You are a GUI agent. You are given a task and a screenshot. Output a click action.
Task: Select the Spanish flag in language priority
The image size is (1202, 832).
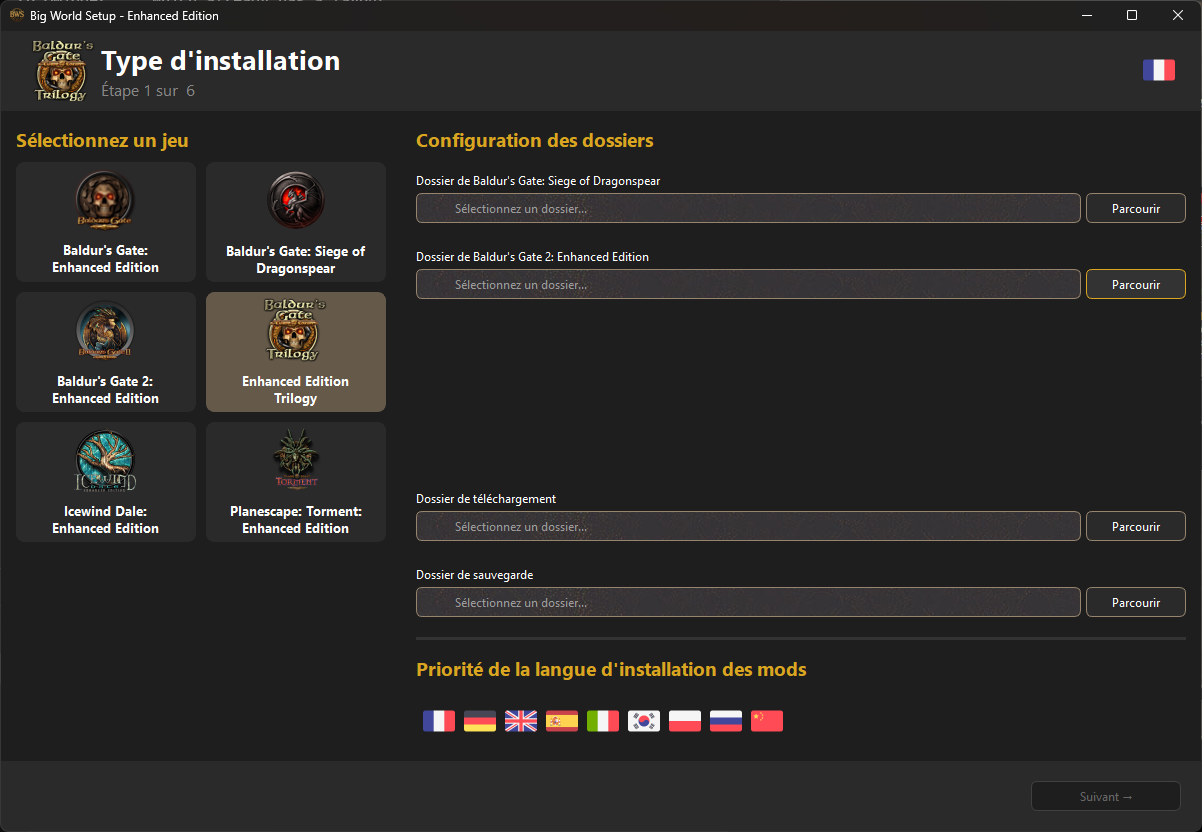(562, 721)
